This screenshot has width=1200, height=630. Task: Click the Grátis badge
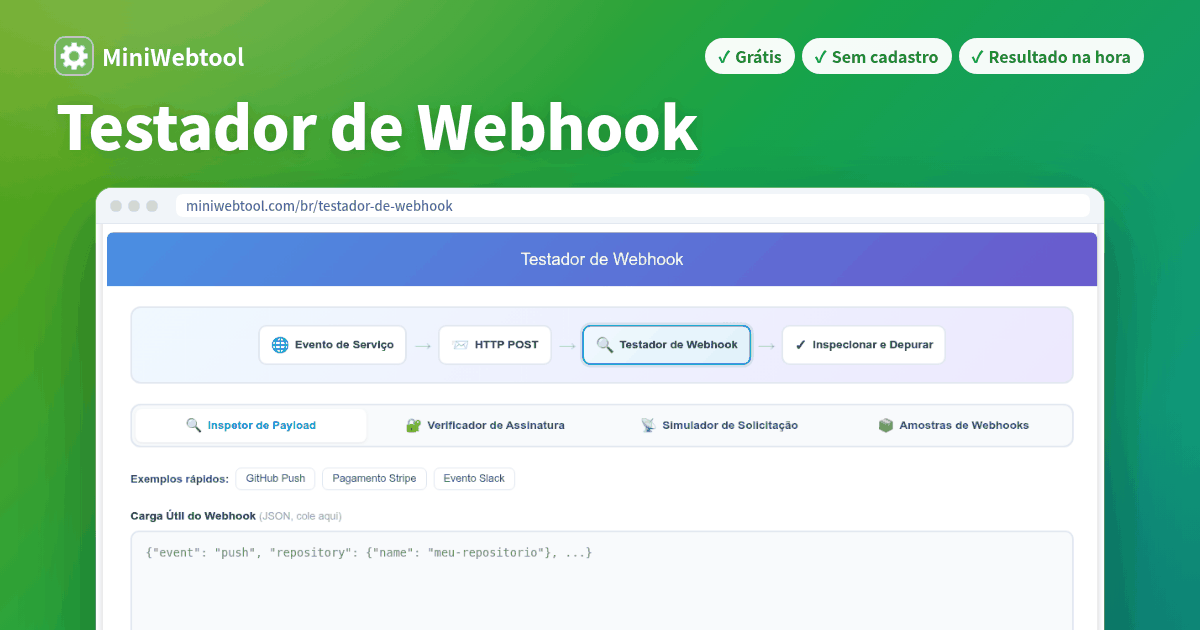(x=750, y=57)
